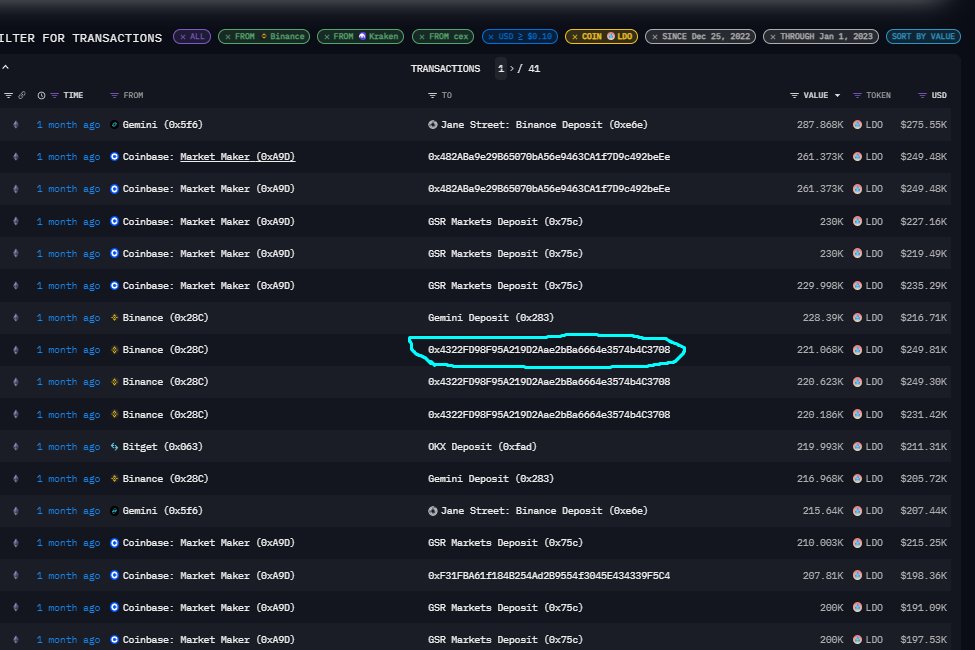975x650 pixels.
Task: Open Binance (0x28C) in the $205.72K row
Action: pos(165,479)
